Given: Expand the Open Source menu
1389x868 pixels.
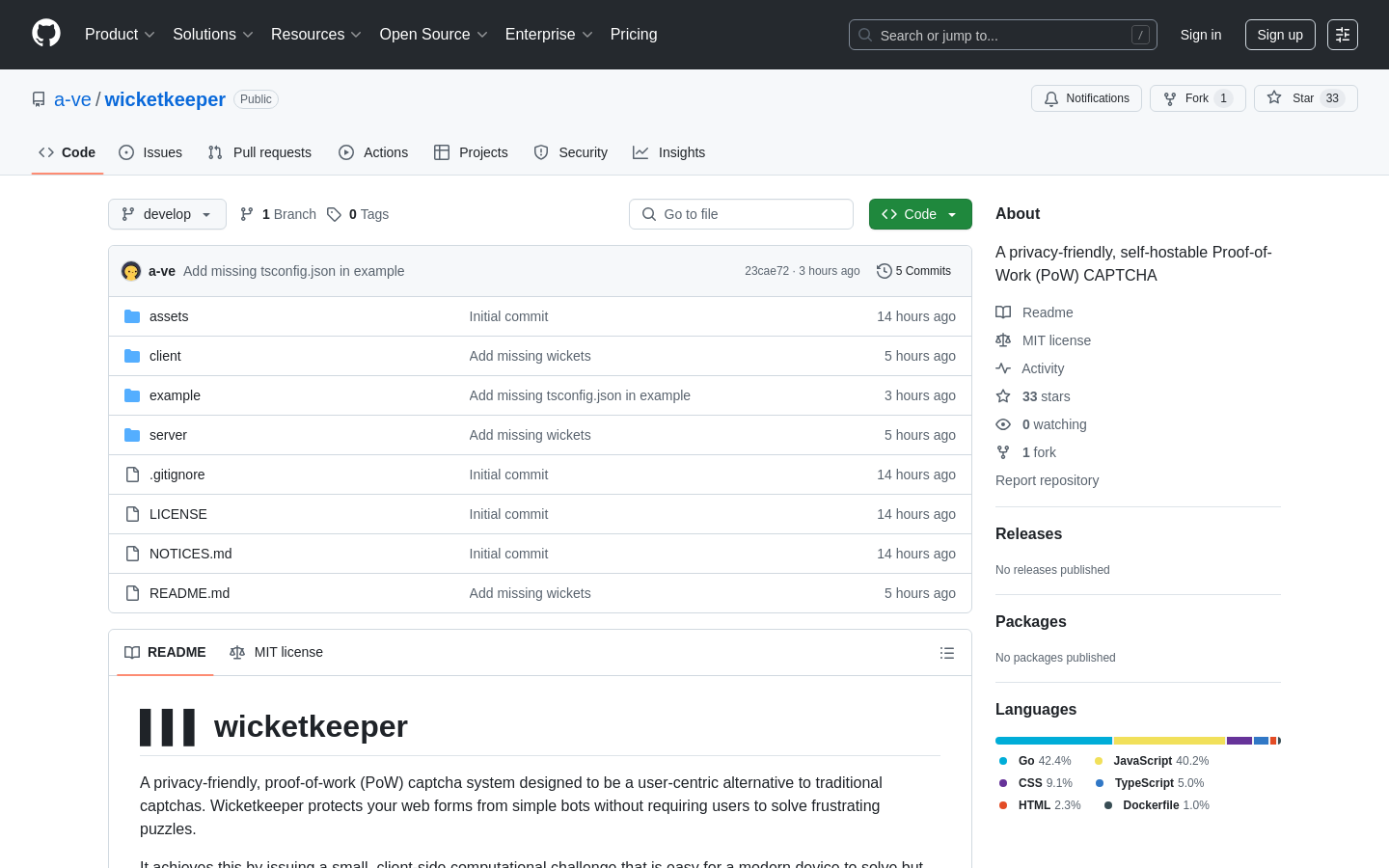Looking at the screenshot, I should (x=434, y=35).
